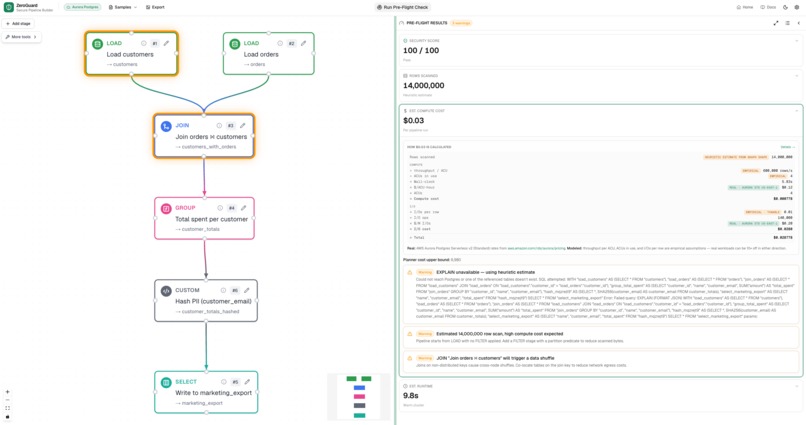Screen dimensions: 806x425
Task: Click the Load customers database icon
Action: point(97,44)
